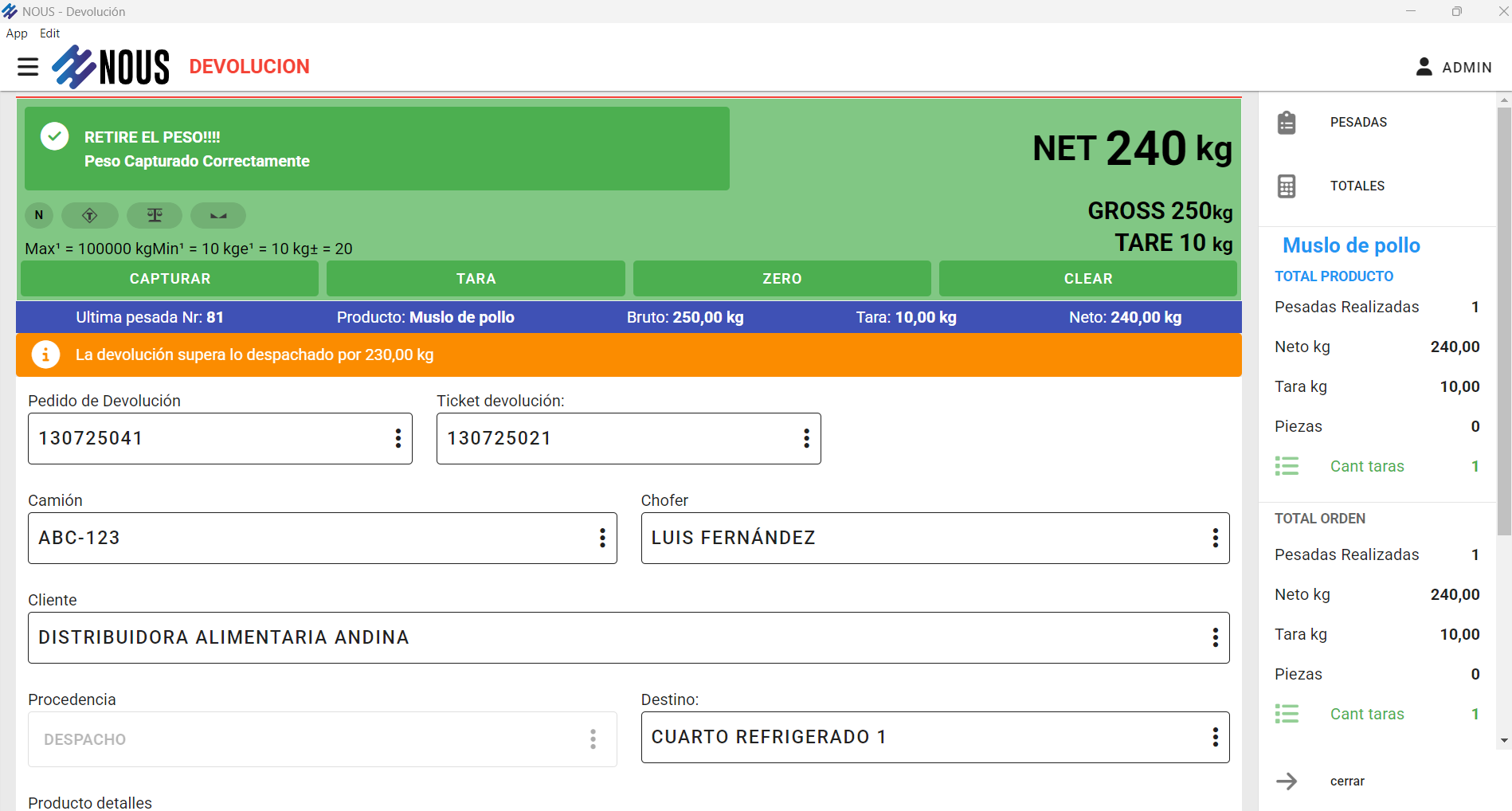Viewport: 1512px width, 811px height.
Task: Open the hamburger navigation menu
Action: point(28,67)
